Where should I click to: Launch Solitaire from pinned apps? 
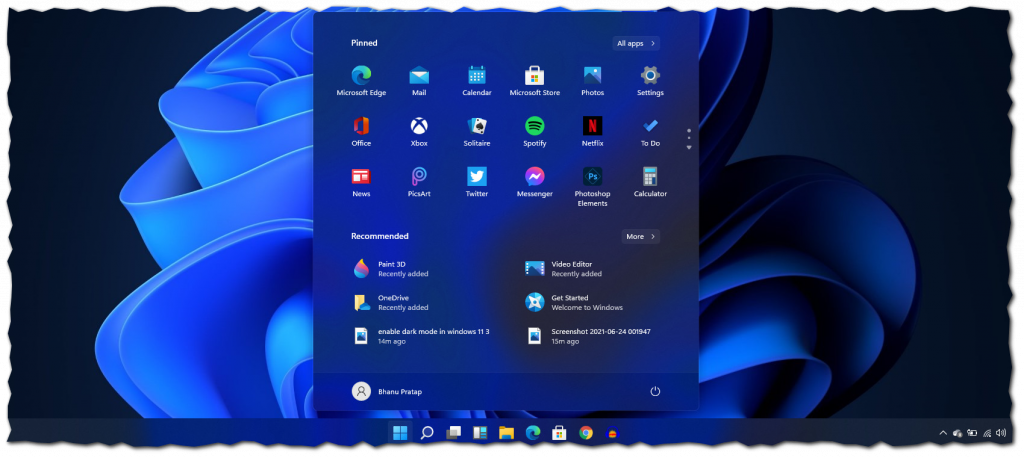(477, 131)
